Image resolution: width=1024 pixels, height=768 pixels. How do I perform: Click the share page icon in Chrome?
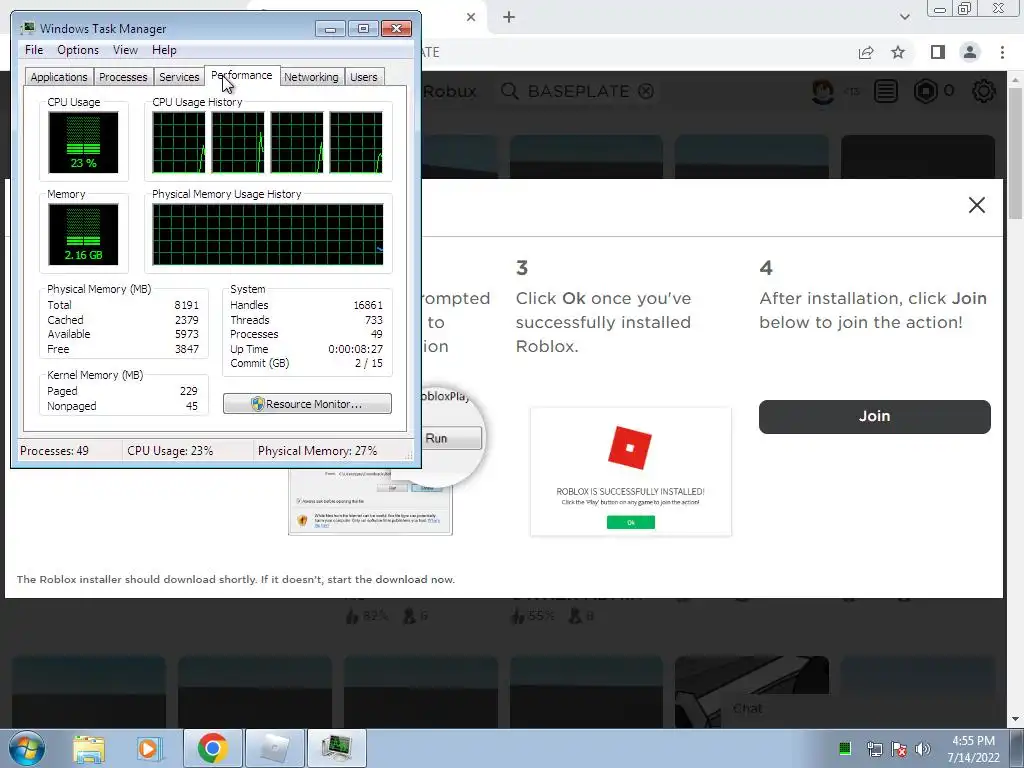click(x=866, y=52)
